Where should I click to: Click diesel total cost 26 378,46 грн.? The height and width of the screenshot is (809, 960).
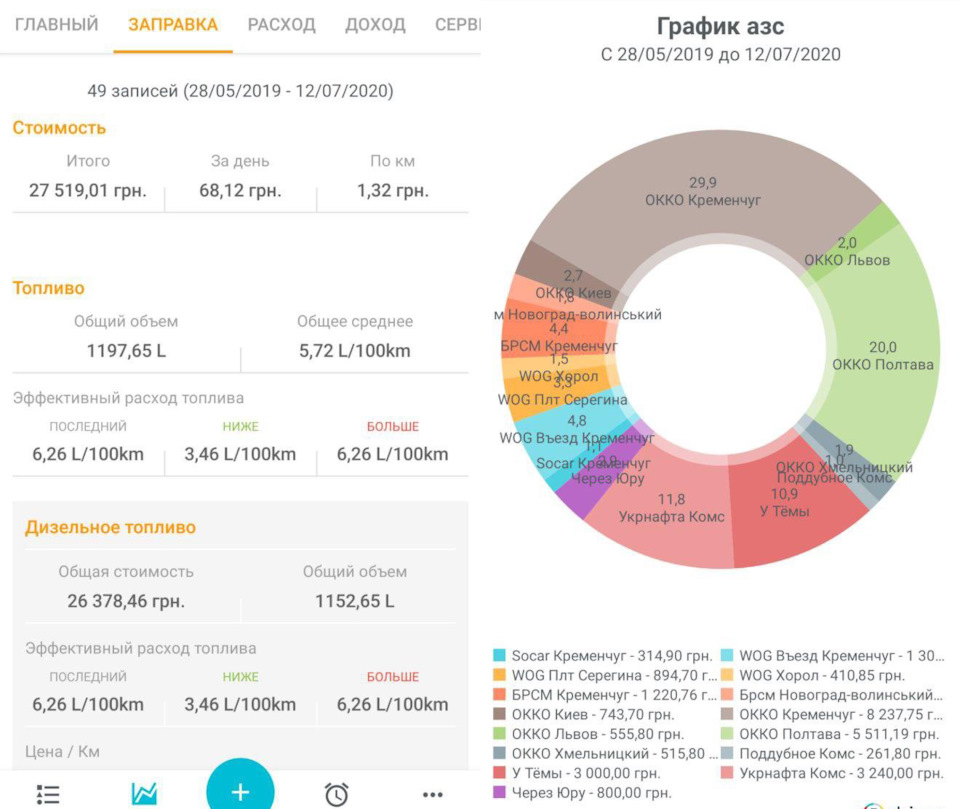click(x=126, y=601)
